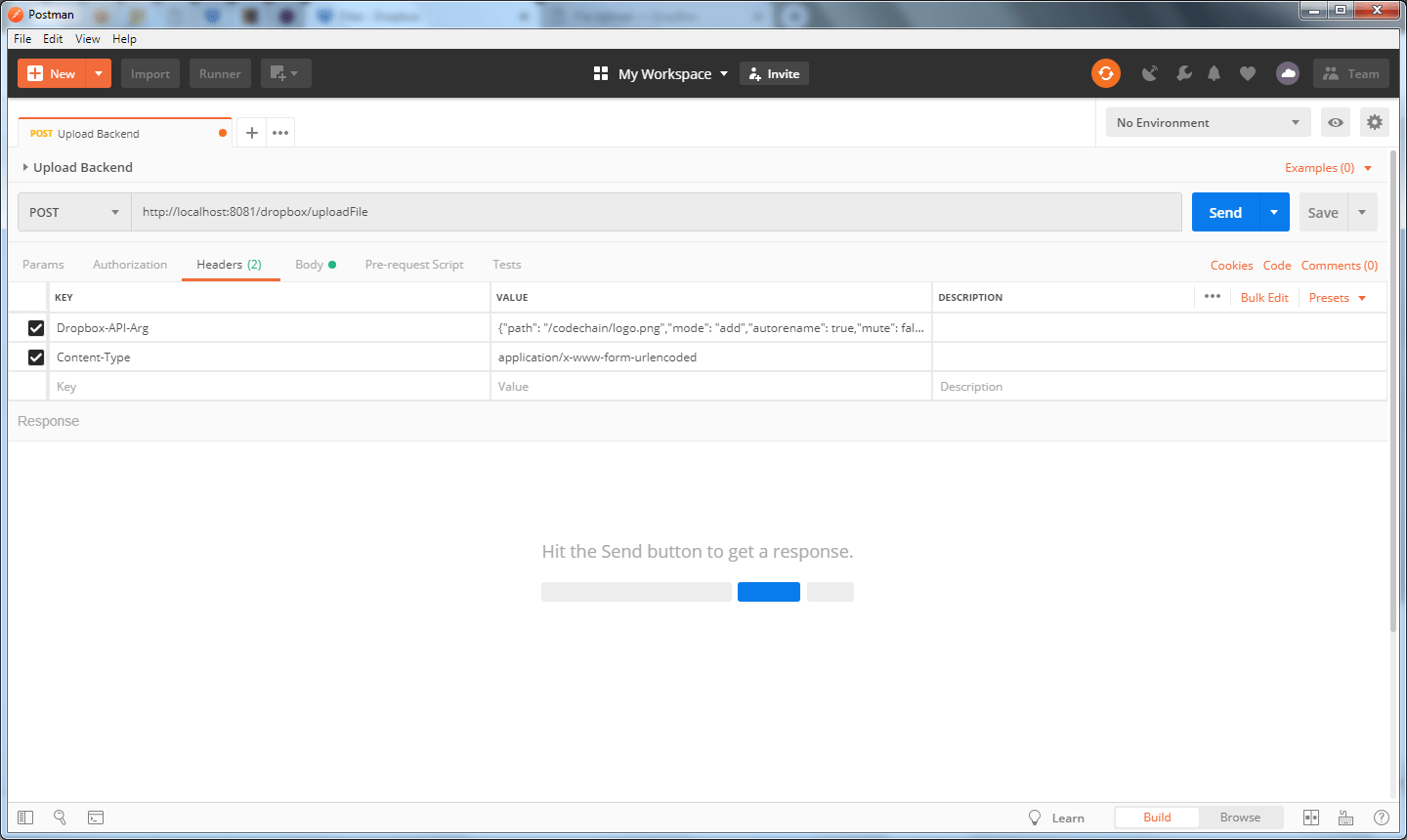Open header column options three dots
The width and height of the screenshot is (1407, 840).
pyautogui.click(x=1213, y=296)
